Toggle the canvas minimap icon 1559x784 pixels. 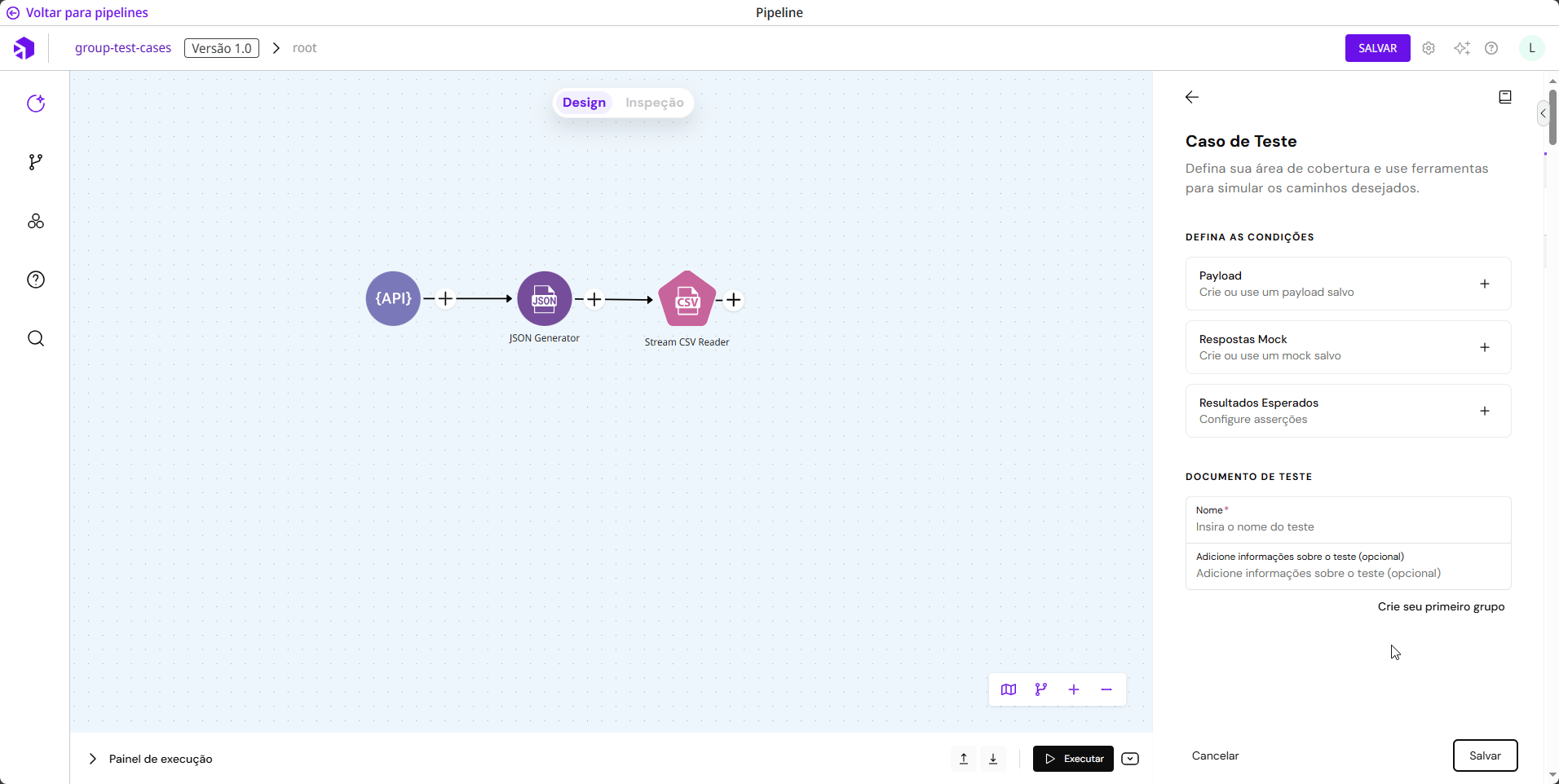click(1009, 689)
